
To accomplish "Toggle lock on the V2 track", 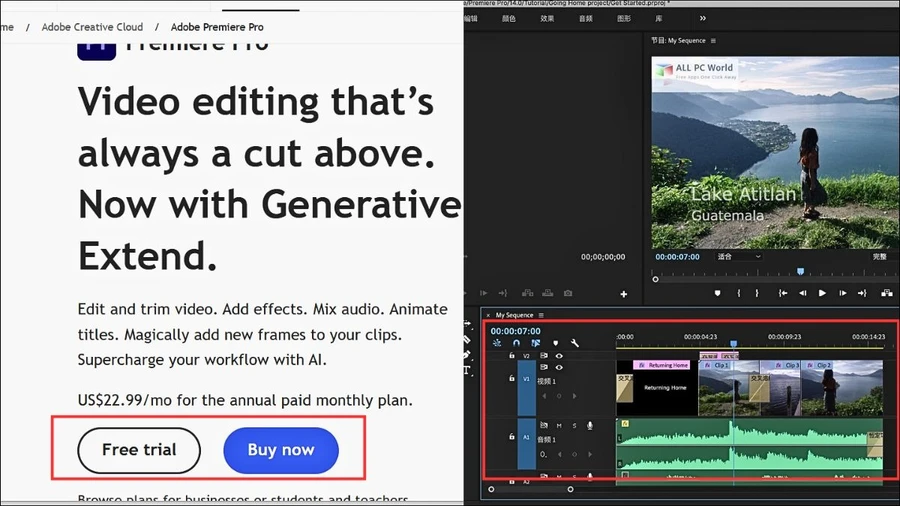I will click(x=511, y=356).
